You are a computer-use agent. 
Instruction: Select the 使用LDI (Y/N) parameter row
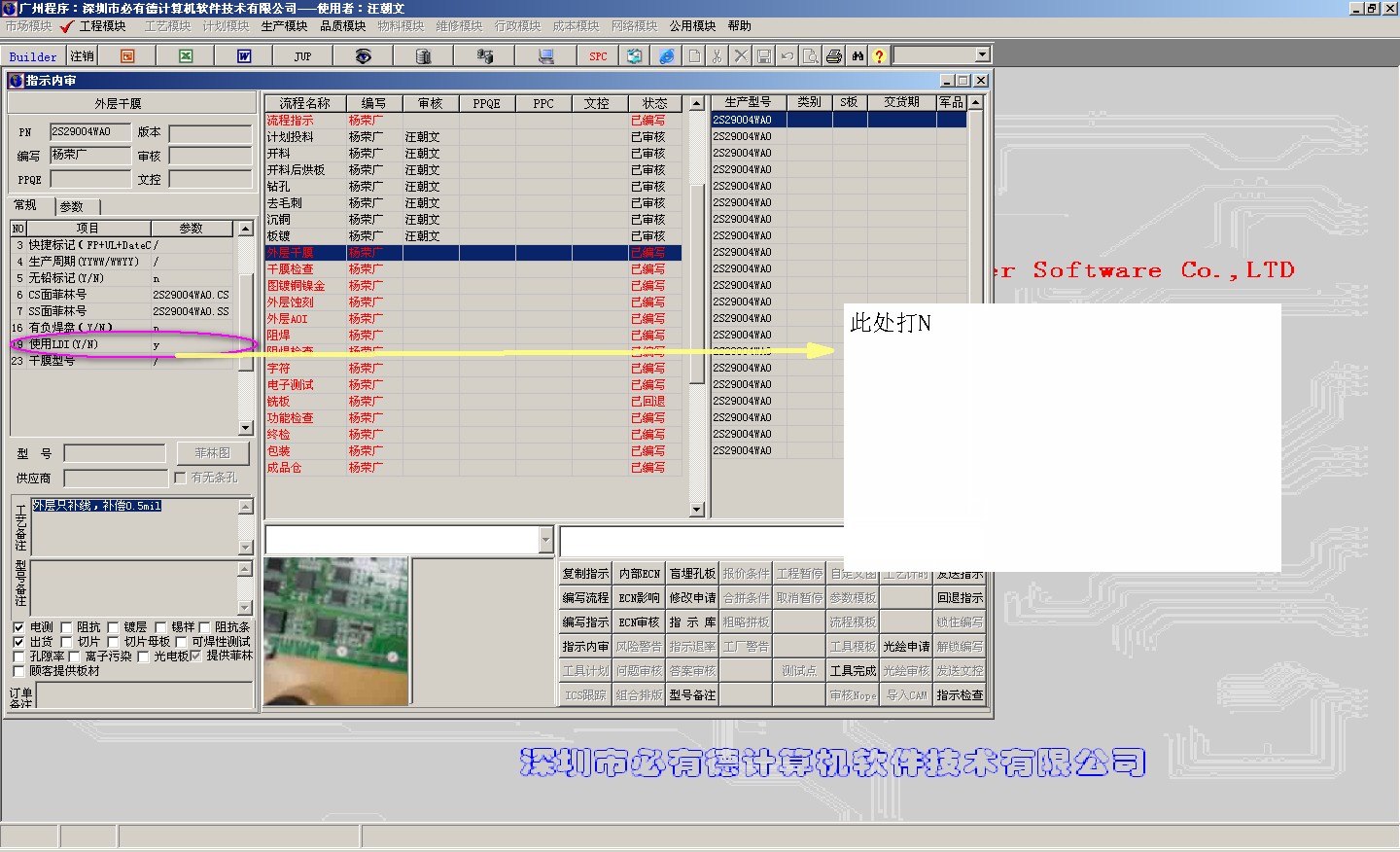click(122, 344)
